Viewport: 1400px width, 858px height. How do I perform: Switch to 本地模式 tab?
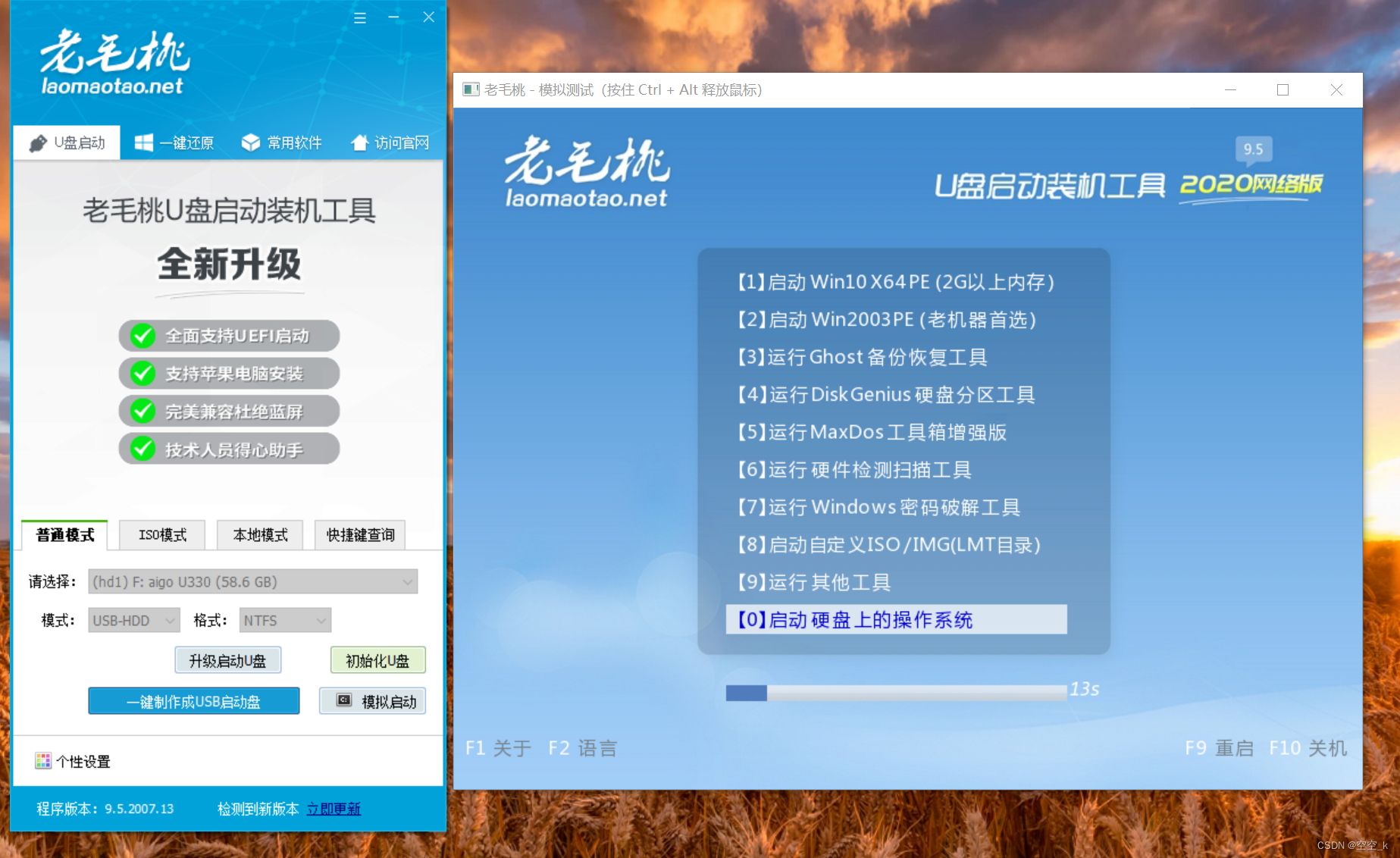click(260, 535)
